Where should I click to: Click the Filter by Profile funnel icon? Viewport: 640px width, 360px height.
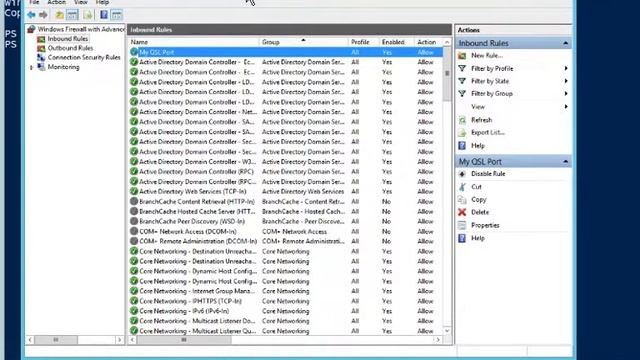(462, 69)
